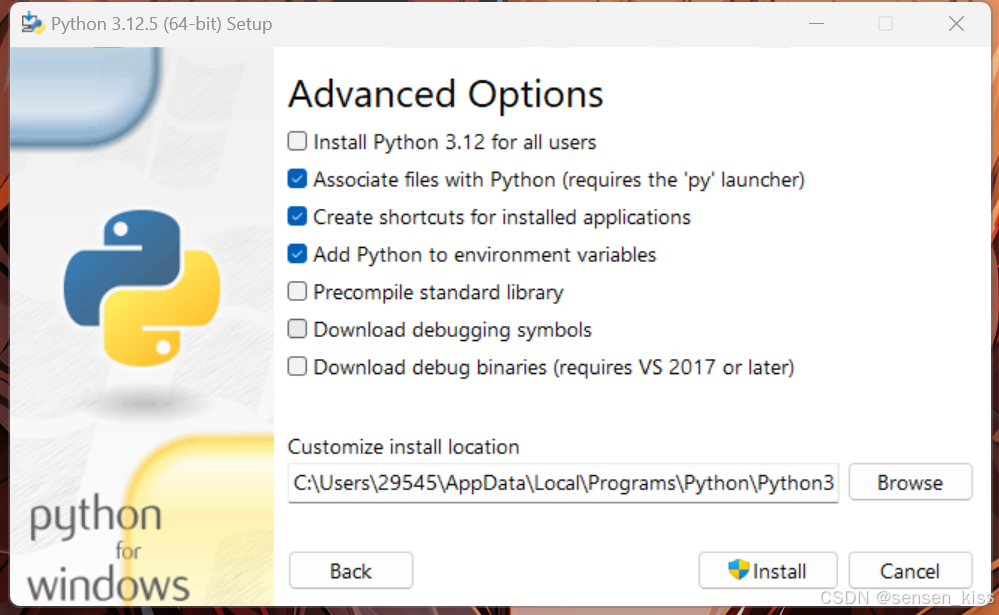
Task: Enable Install Python 3.12 for all users
Action: point(297,142)
